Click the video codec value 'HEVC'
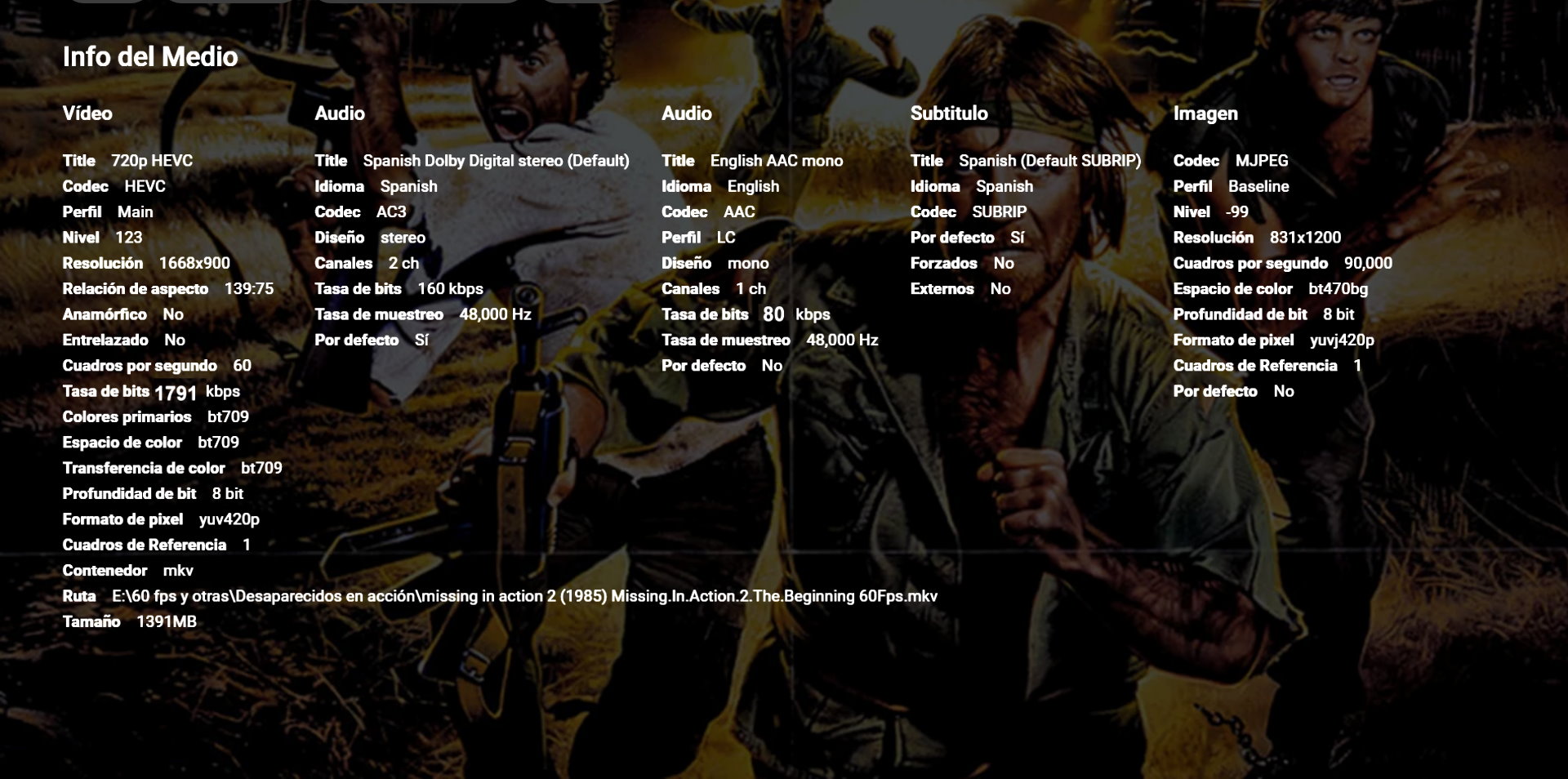This screenshot has width=1568, height=779. 145,187
